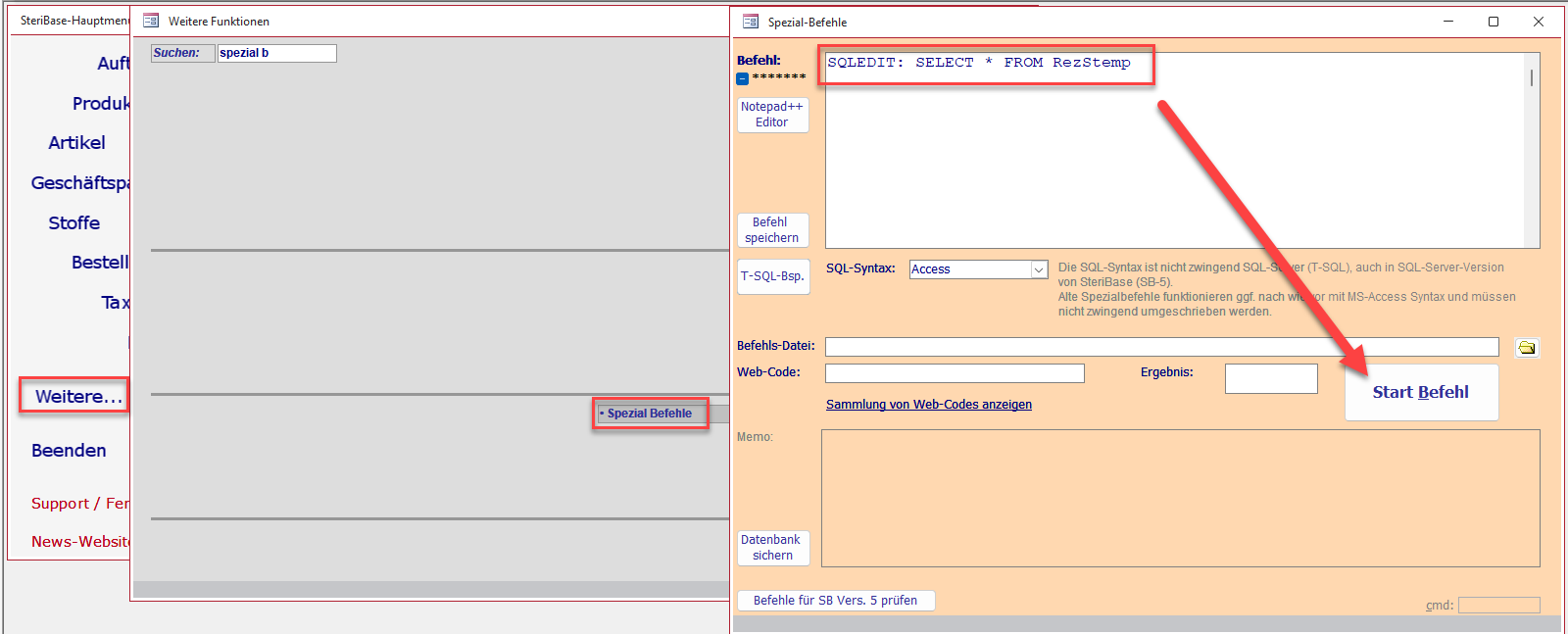Maximize the Spezial-Befehle window
This screenshot has height=634, width=1568.
pos(1494,22)
